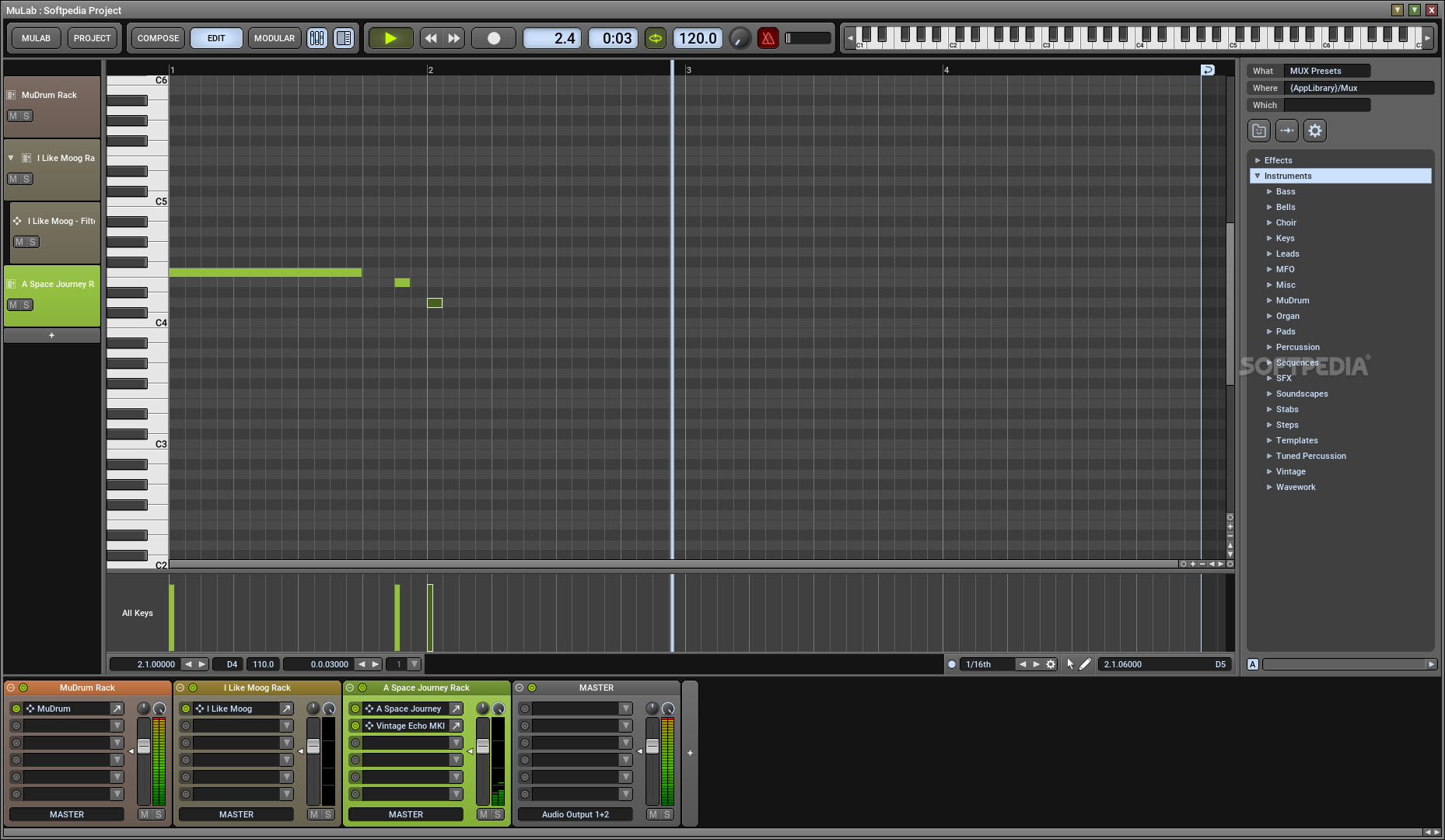Expand the Effects category
This screenshot has height=840, width=1445.
pyautogui.click(x=1258, y=160)
